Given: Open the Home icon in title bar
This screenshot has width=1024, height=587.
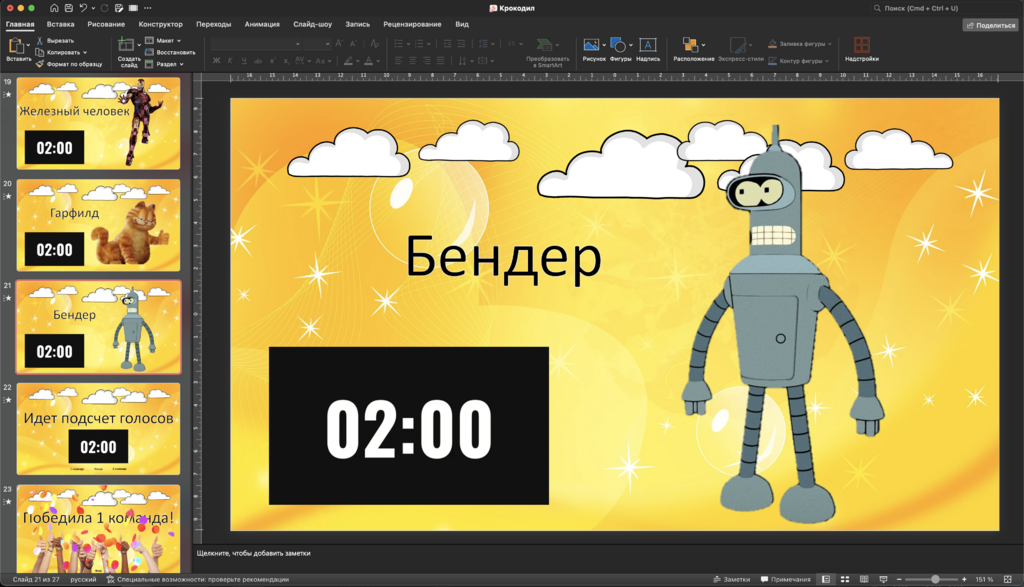Looking at the screenshot, I should coord(54,8).
